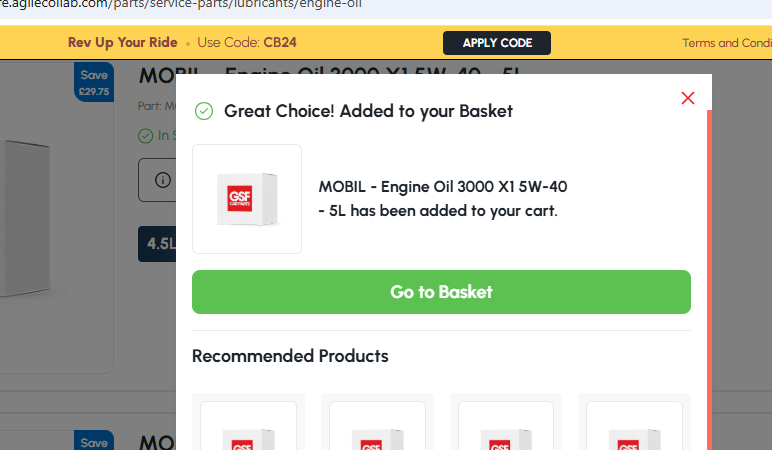Click the In Stock check icon
The height and width of the screenshot is (450, 772).
(x=145, y=136)
